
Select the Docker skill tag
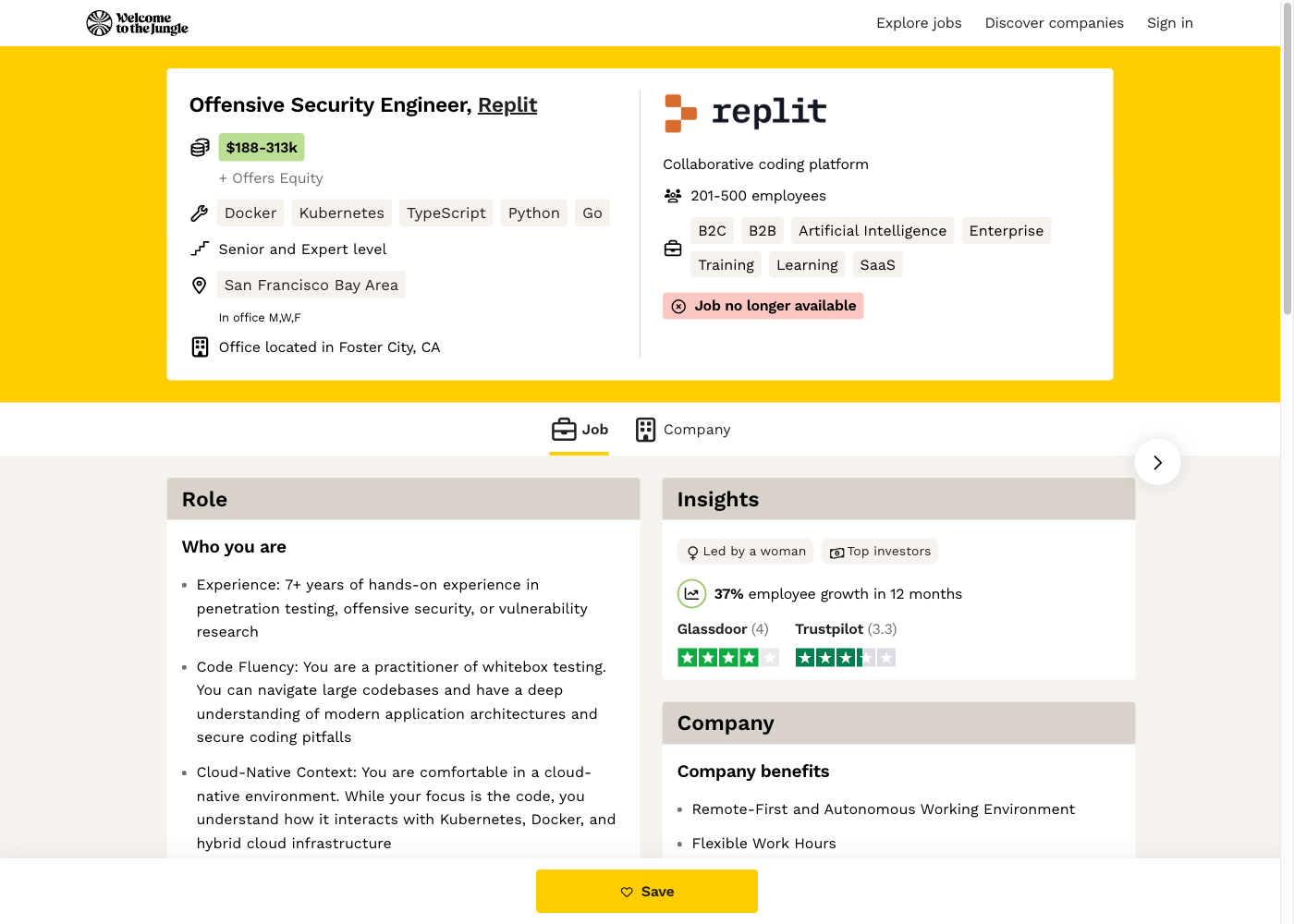[x=250, y=213]
